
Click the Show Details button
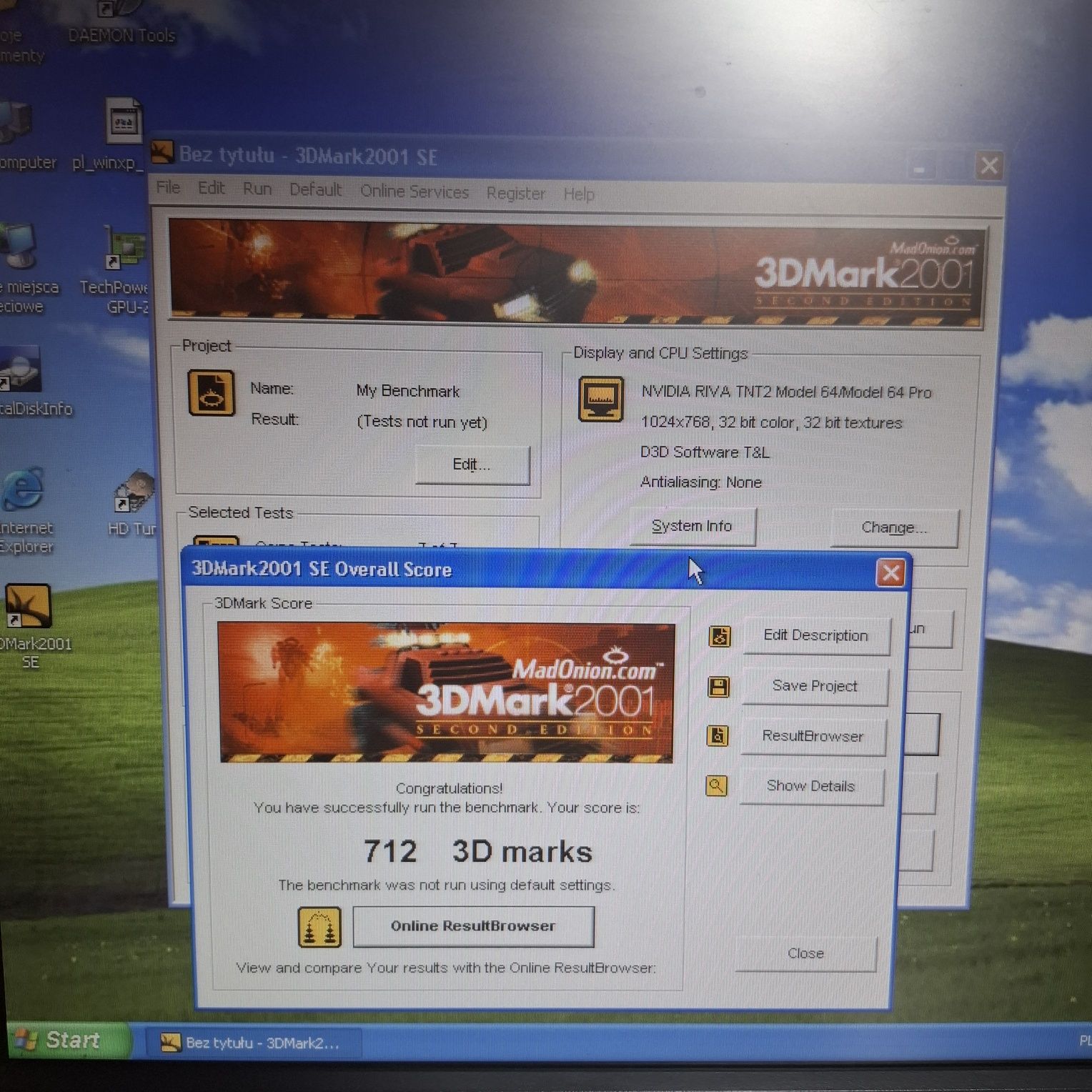(811, 786)
